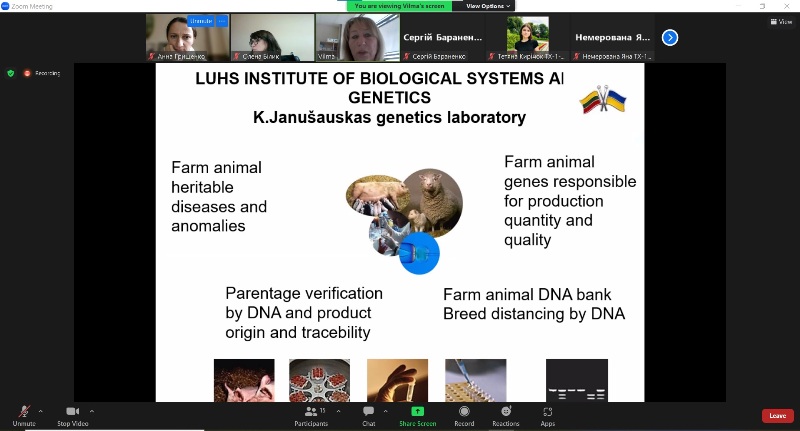Click 'Parentage verification' slide text

pos(304,293)
